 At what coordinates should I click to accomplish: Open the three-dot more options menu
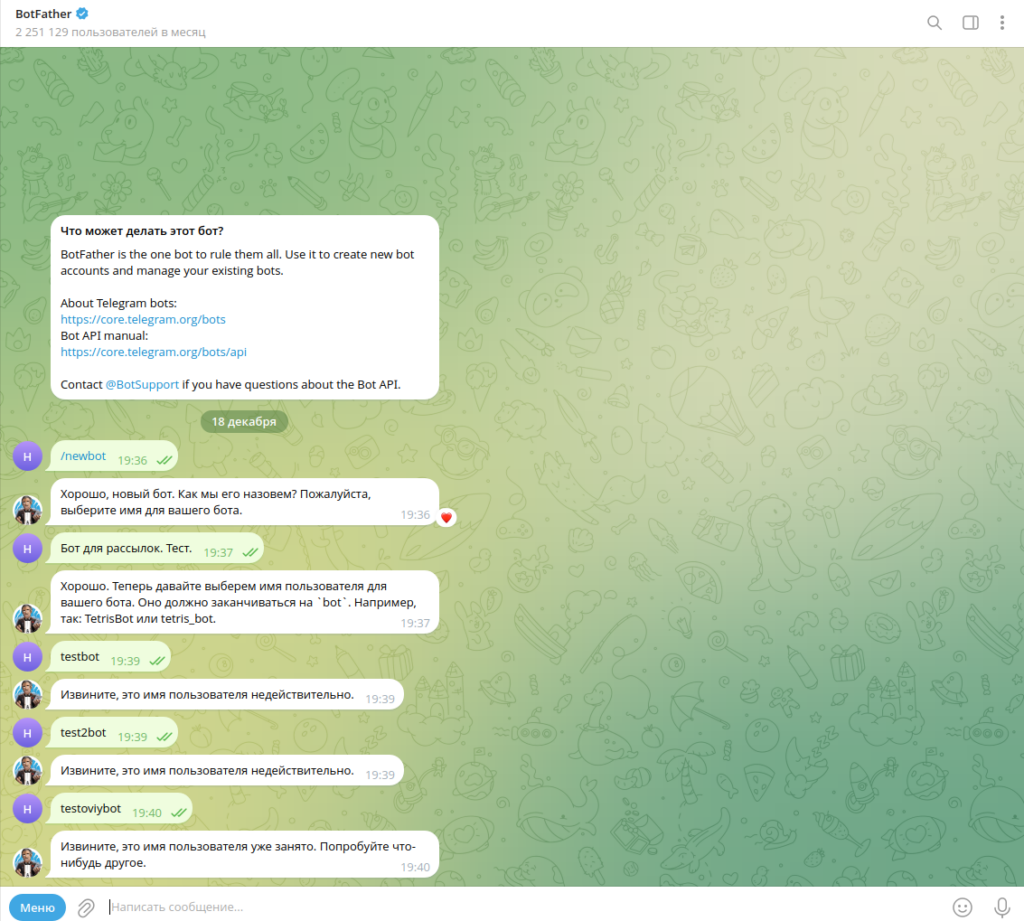click(x=1002, y=23)
